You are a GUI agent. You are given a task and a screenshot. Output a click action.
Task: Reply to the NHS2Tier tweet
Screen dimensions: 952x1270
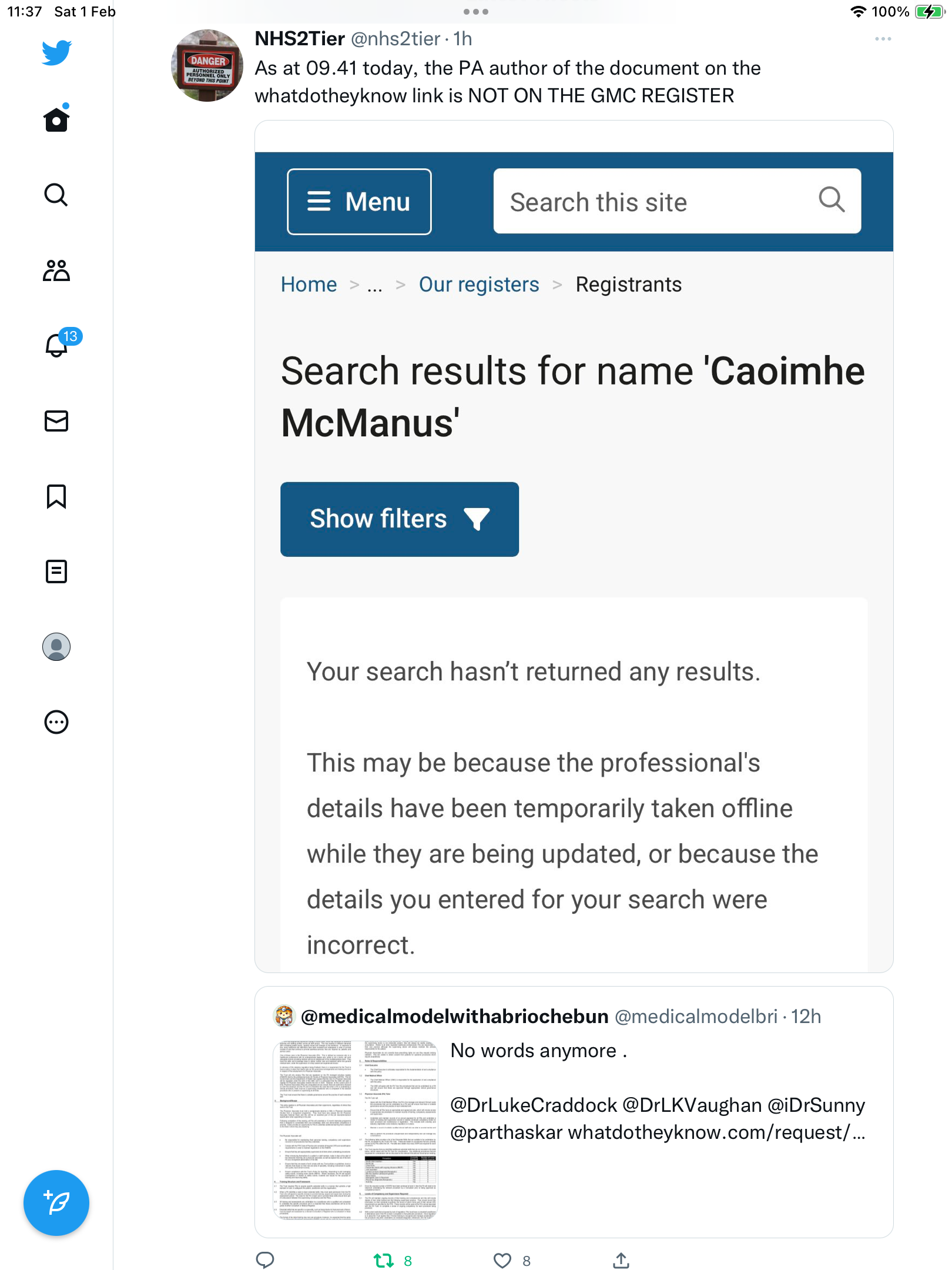click(x=265, y=1260)
